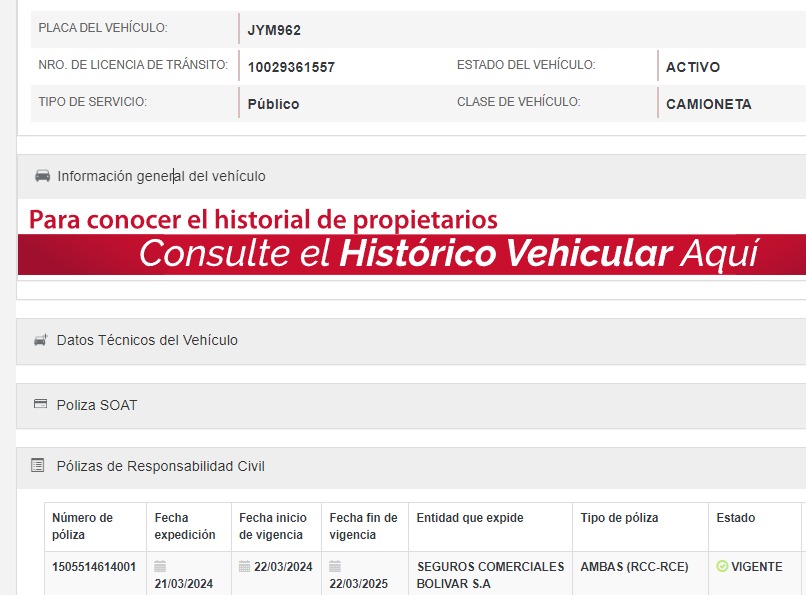Open the Poliza SOAT section
This screenshot has height=595, width=806.
tap(97, 405)
